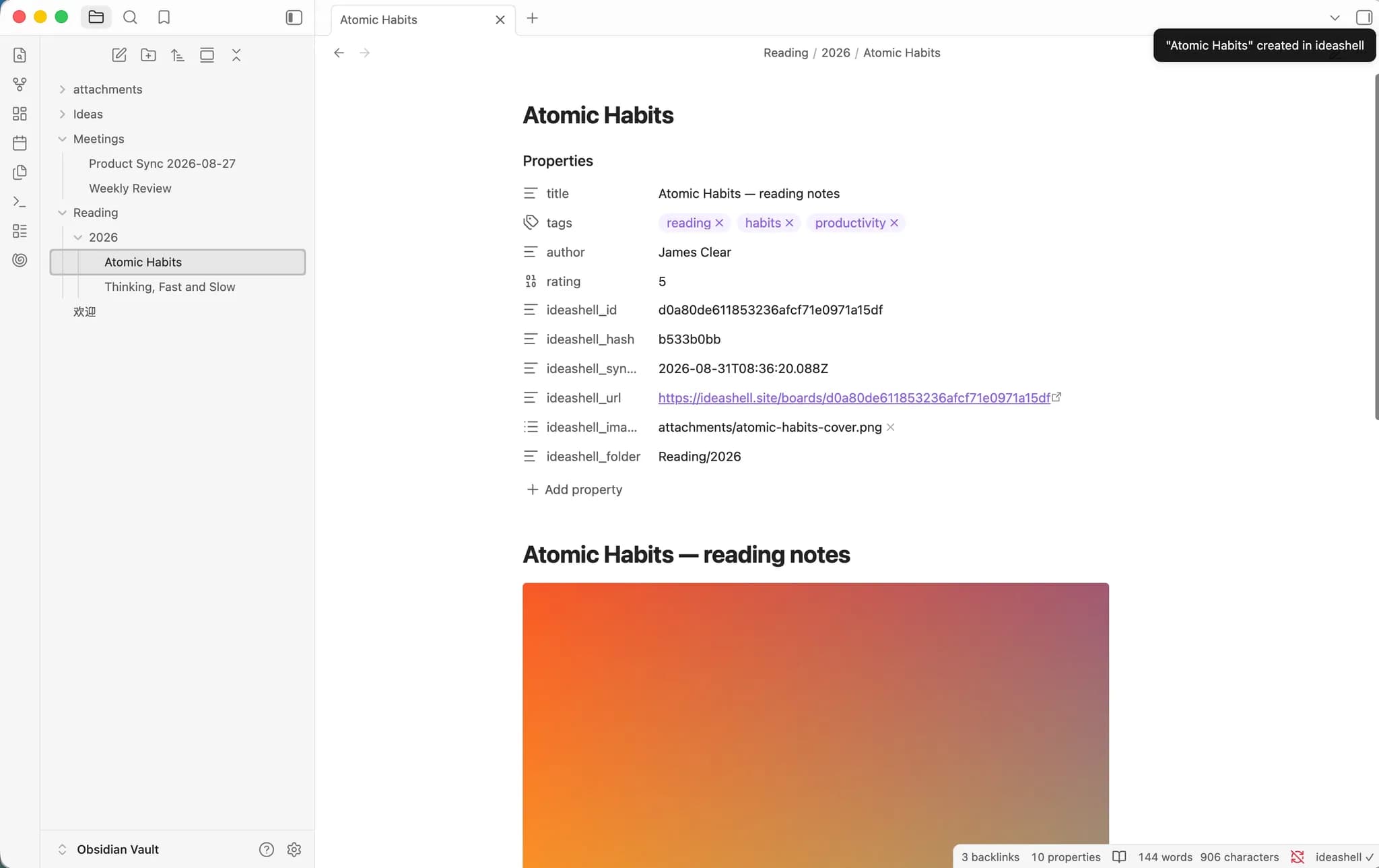Collapse the 2026 subfolder

77,237
